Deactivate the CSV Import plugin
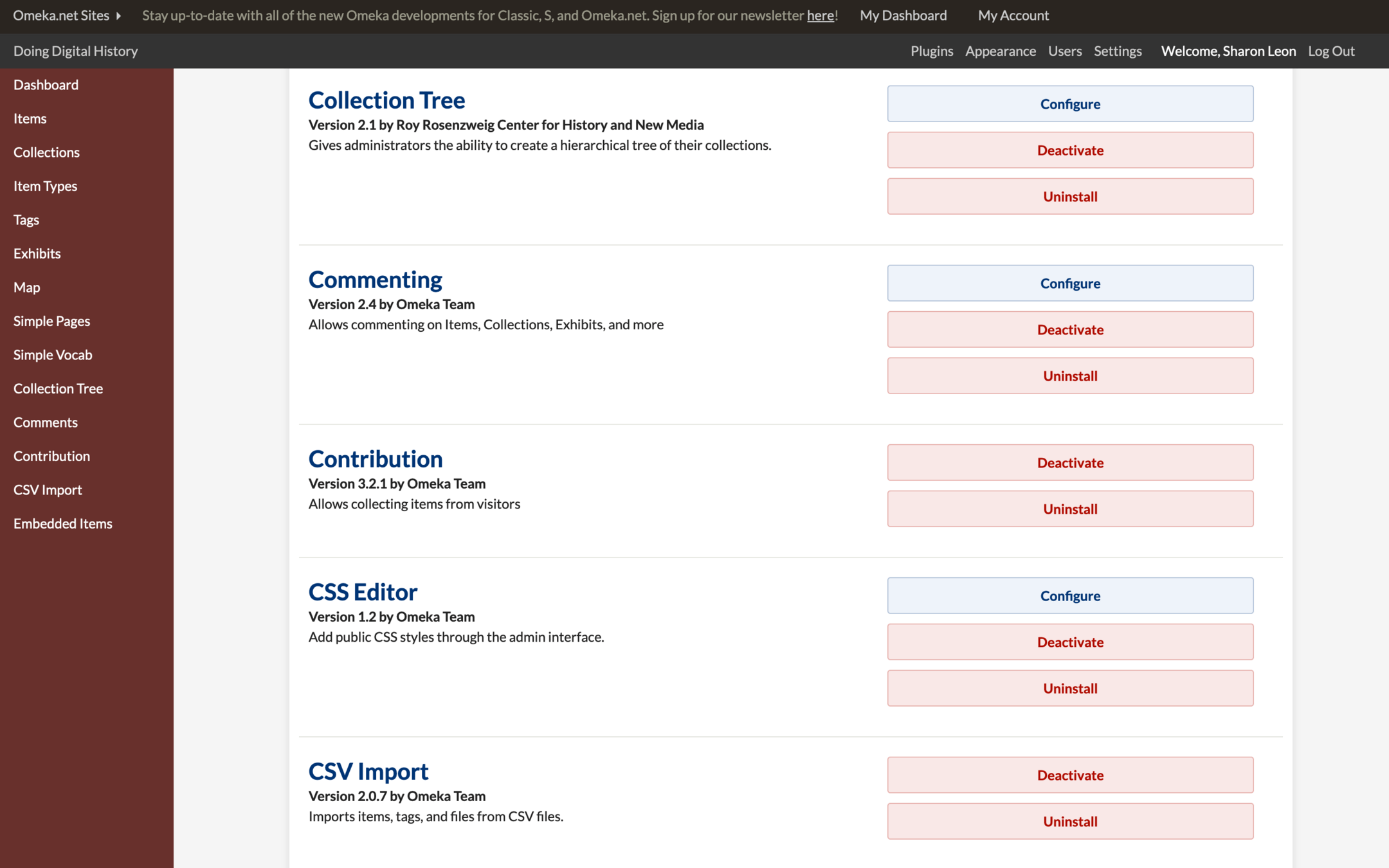Image resolution: width=1389 pixels, height=868 pixels. click(1069, 775)
